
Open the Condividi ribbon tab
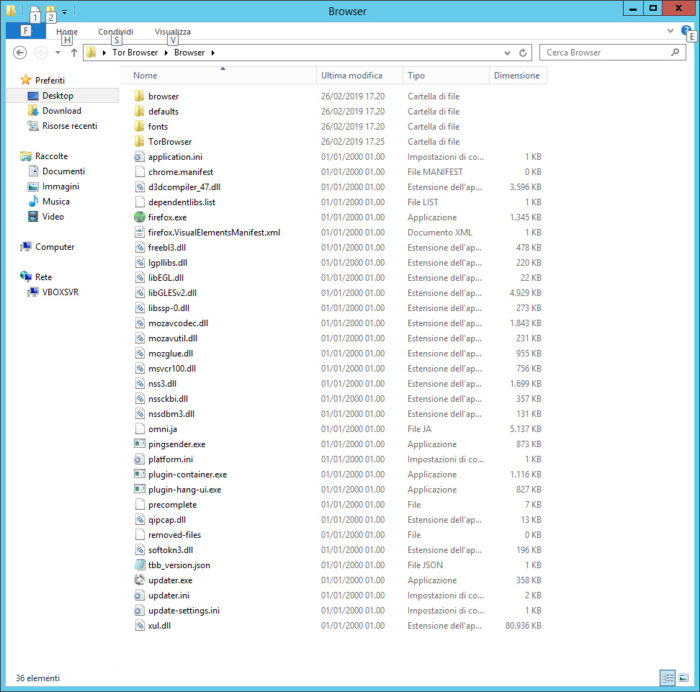[116, 32]
